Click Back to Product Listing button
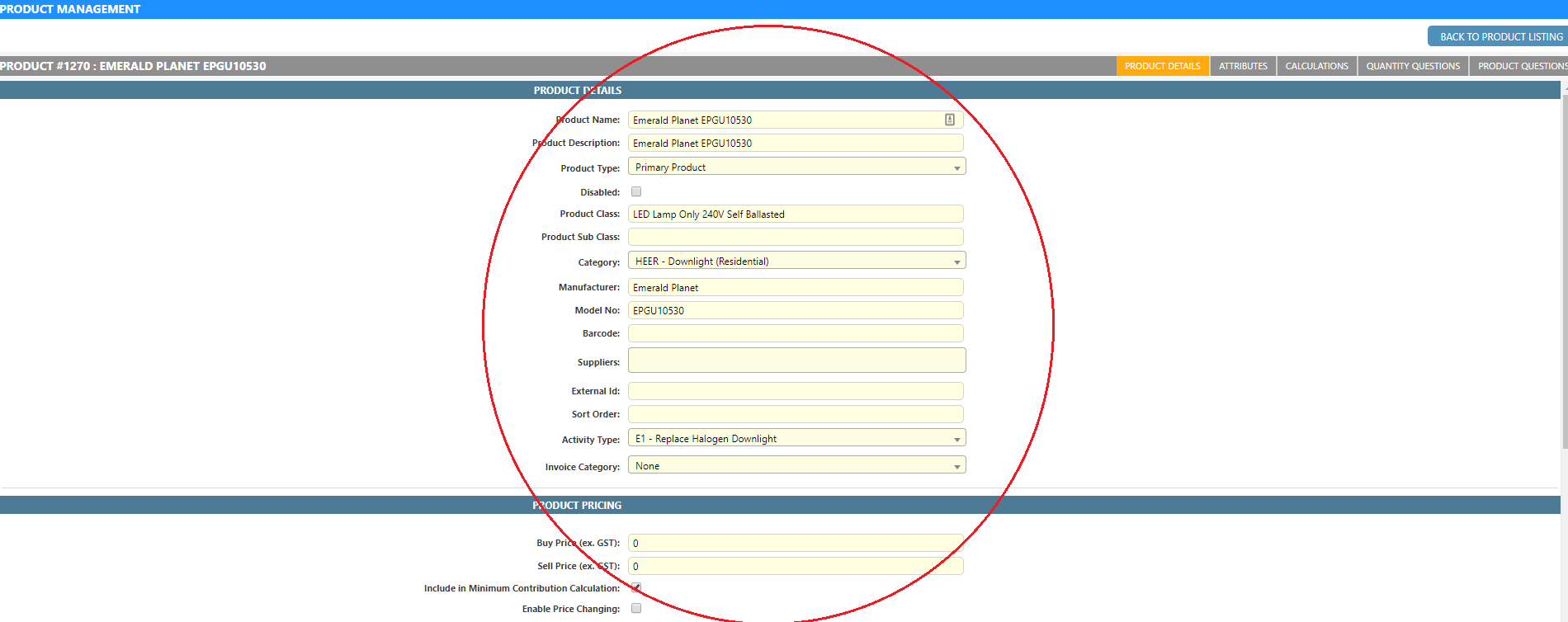Viewport: 1568px width, 622px height. 1500,36
